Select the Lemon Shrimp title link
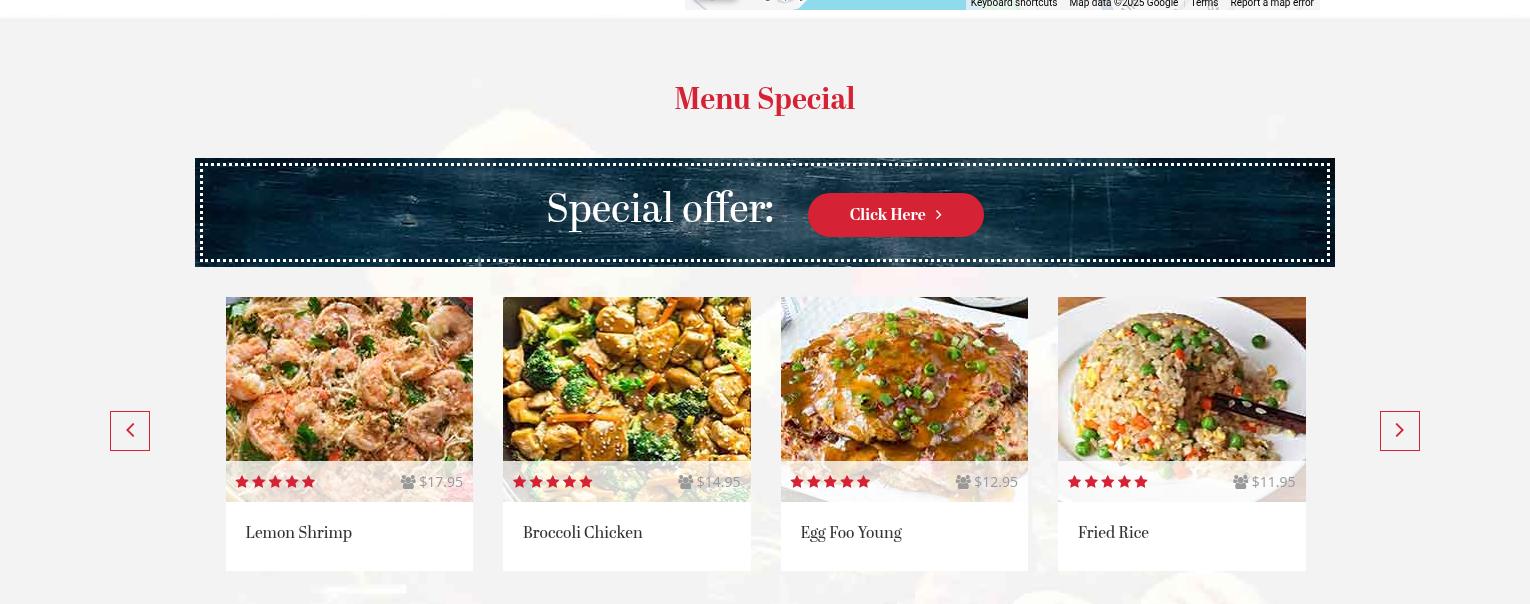 coord(299,533)
